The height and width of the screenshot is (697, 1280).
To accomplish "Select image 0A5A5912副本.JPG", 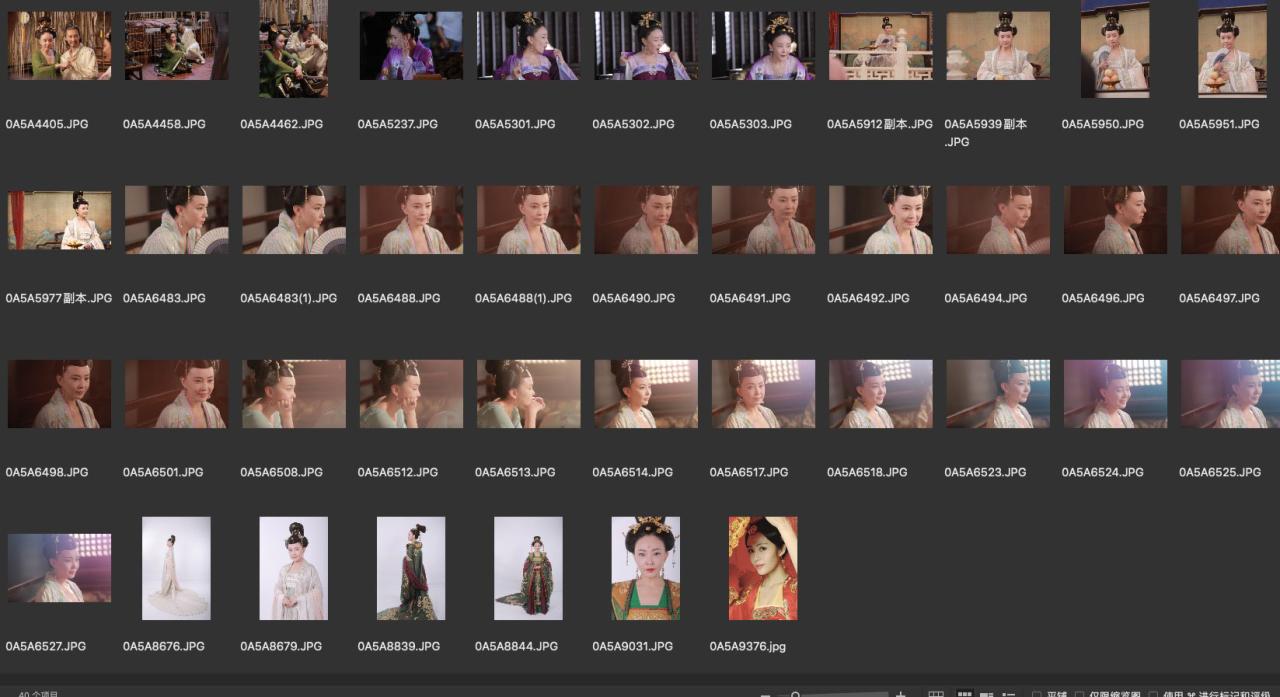I will pyautogui.click(x=880, y=46).
